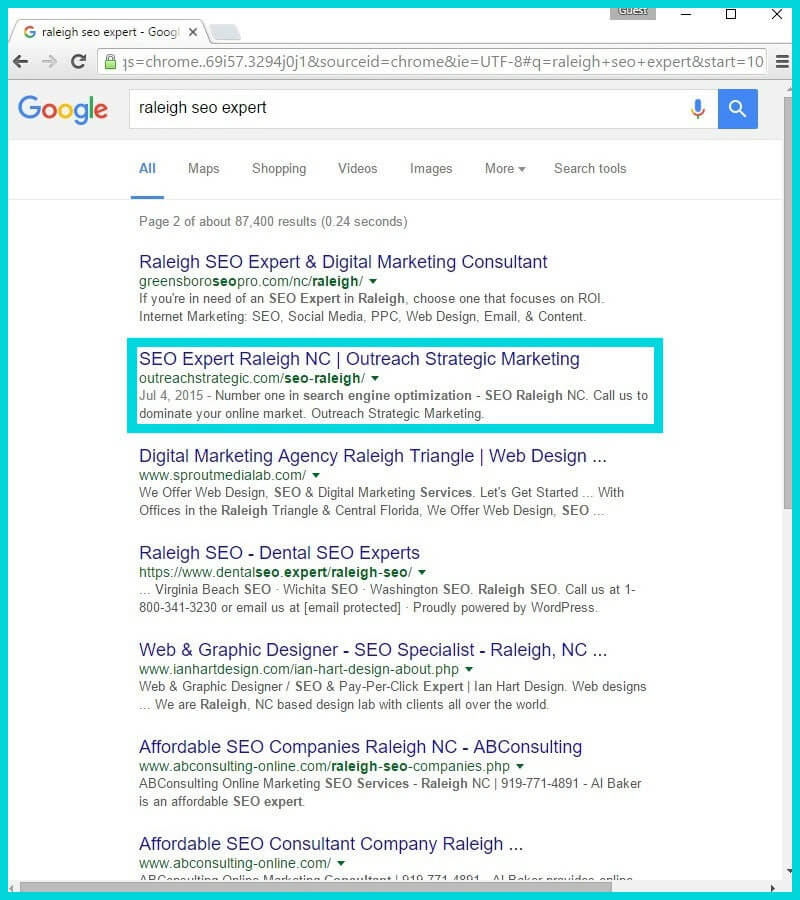Click the scroll-left arrow of horizontal scrollbar
The image size is (800, 900).
tap(13, 887)
